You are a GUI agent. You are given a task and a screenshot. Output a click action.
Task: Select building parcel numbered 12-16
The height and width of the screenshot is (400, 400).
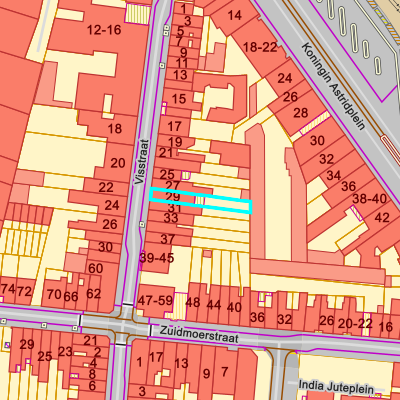pyautogui.click(x=104, y=30)
